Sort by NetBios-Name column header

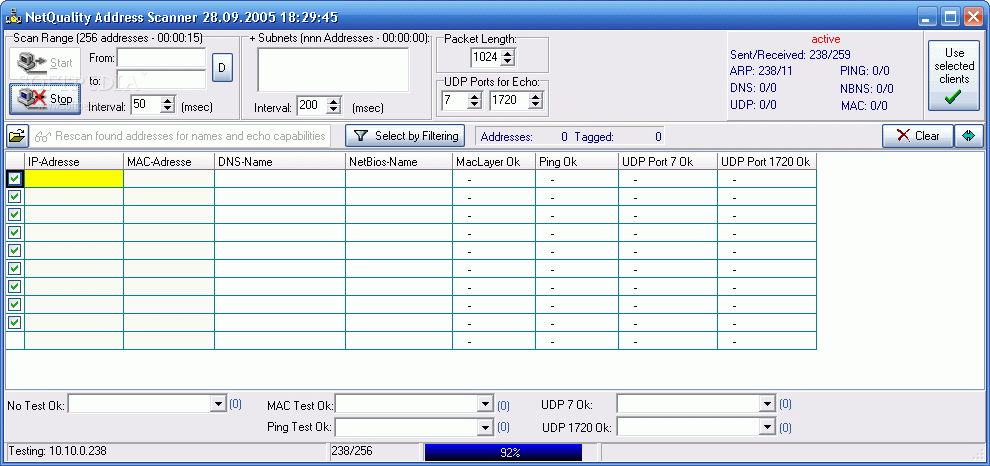tap(399, 162)
